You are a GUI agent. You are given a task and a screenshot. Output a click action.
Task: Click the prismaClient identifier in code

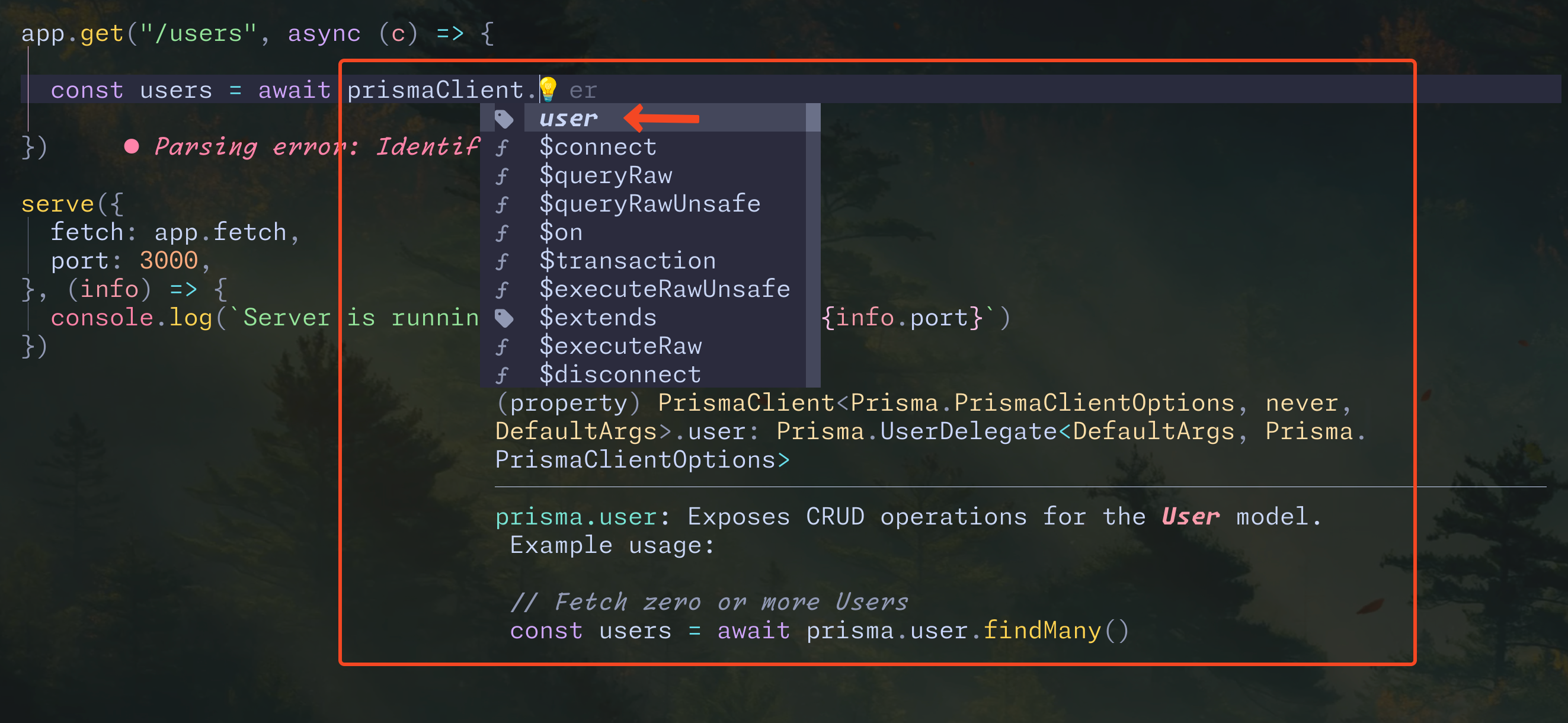tap(435, 90)
